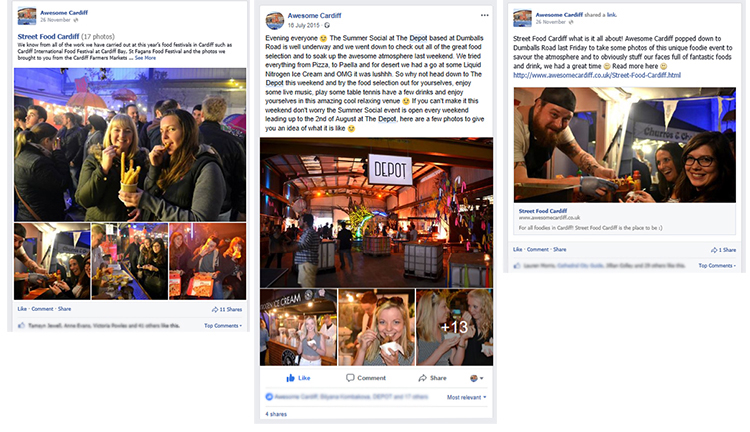Click the thumbs-up Like icon on Depot post

click(x=290, y=378)
